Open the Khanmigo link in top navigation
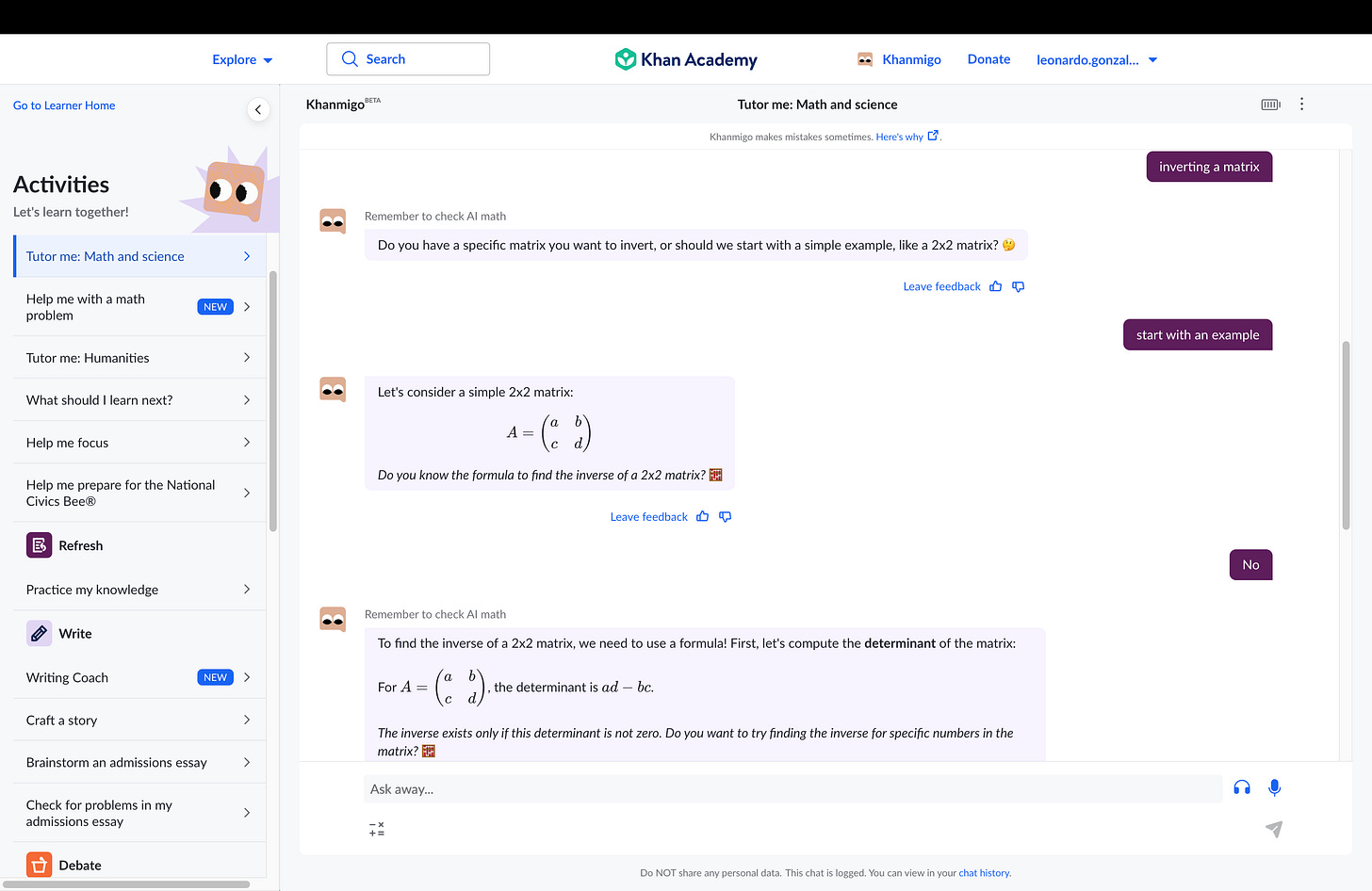 911,59
